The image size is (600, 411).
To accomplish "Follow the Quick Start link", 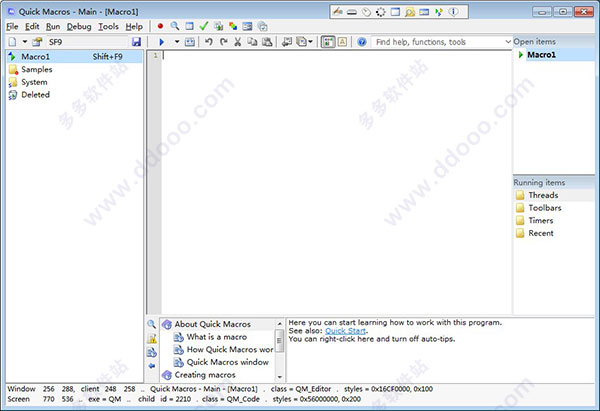I will coord(345,331).
